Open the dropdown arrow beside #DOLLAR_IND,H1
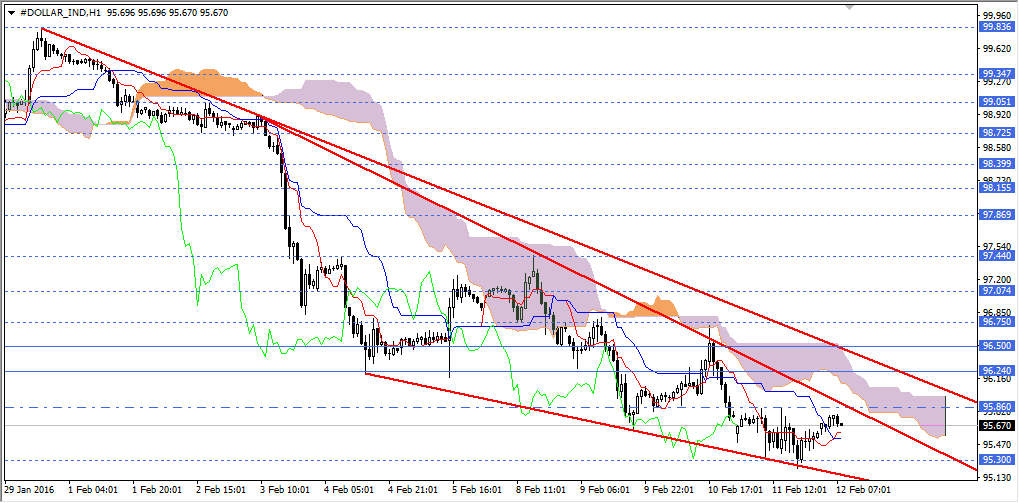Viewport: 1019px width, 503px height. [10, 11]
